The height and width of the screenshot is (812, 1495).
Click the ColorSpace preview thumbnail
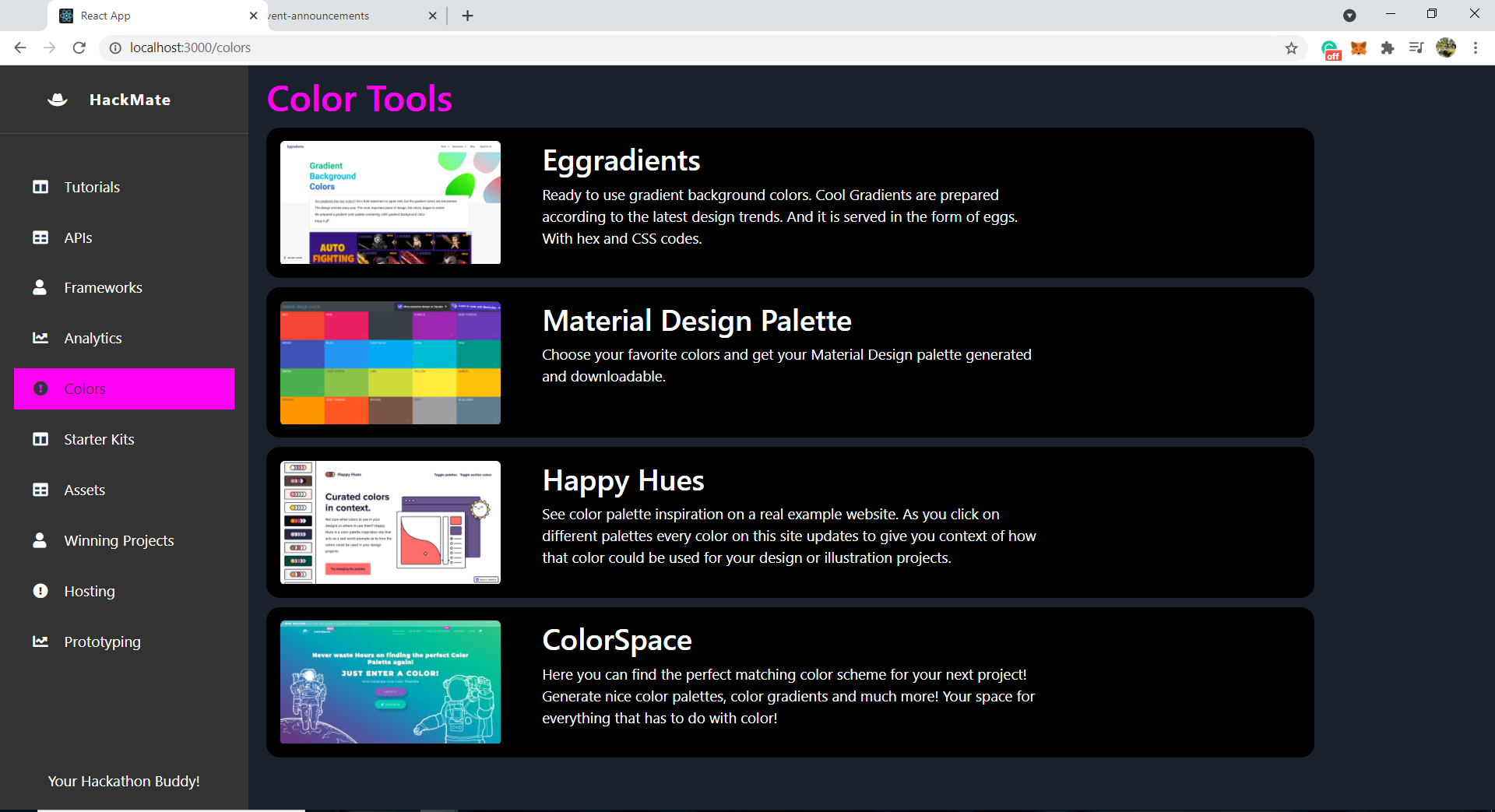pyautogui.click(x=390, y=682)
